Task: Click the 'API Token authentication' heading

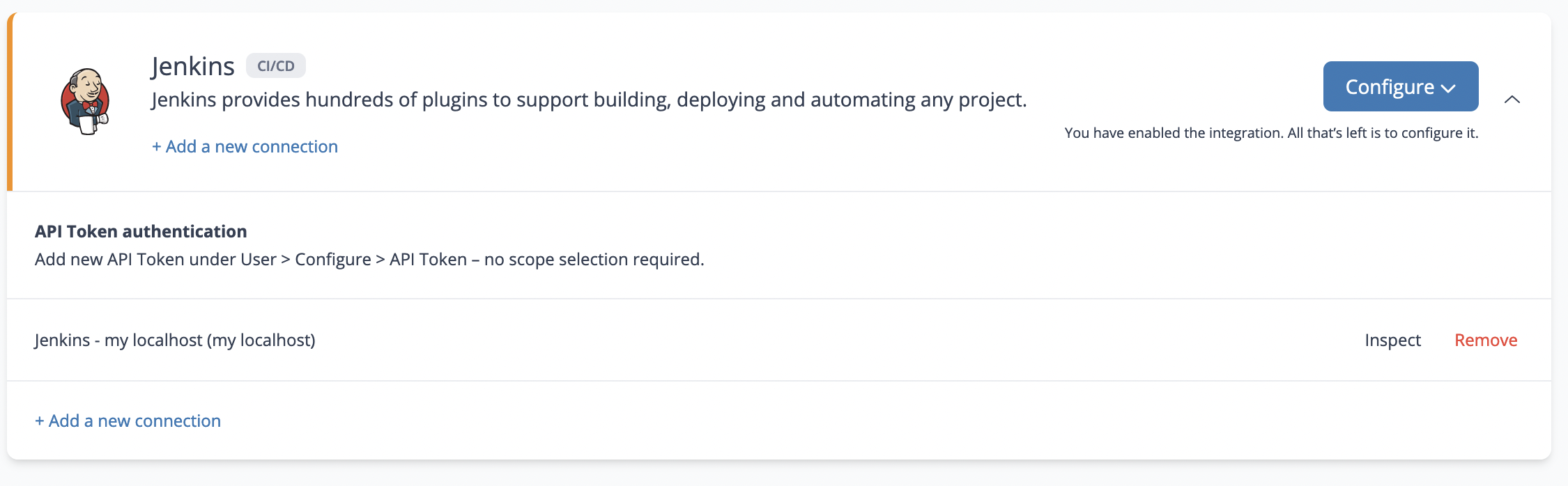Action: tap(141, 231)
